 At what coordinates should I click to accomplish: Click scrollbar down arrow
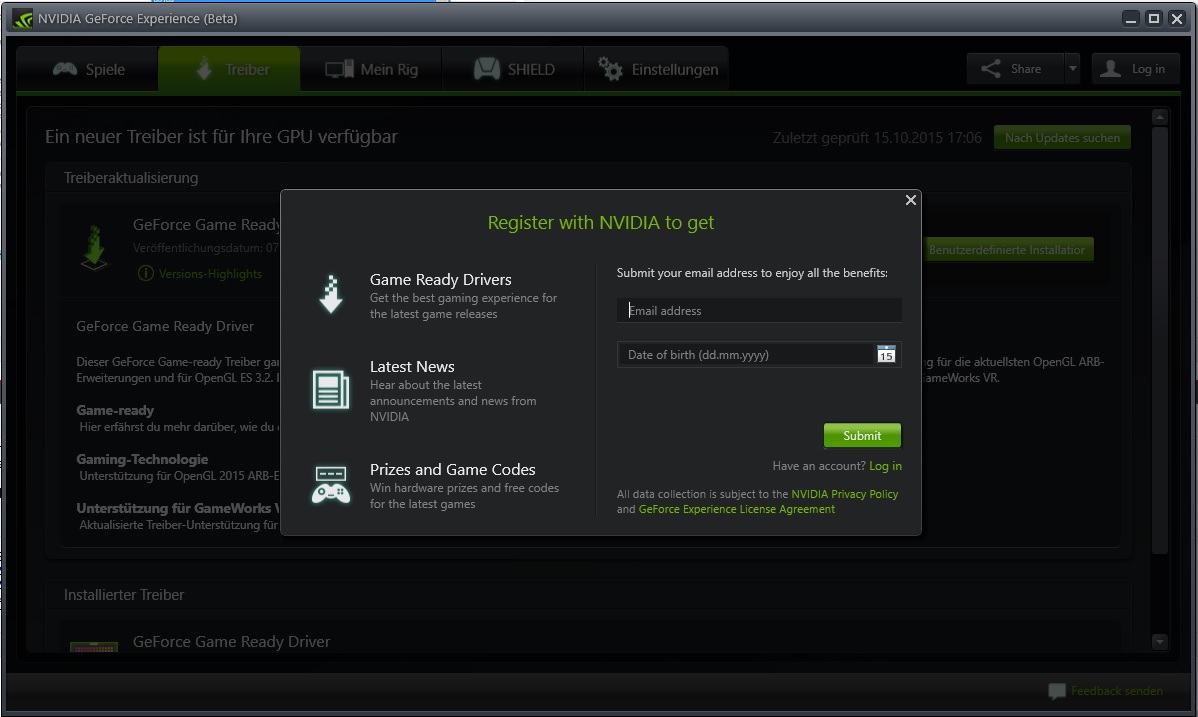point(1160,642)
